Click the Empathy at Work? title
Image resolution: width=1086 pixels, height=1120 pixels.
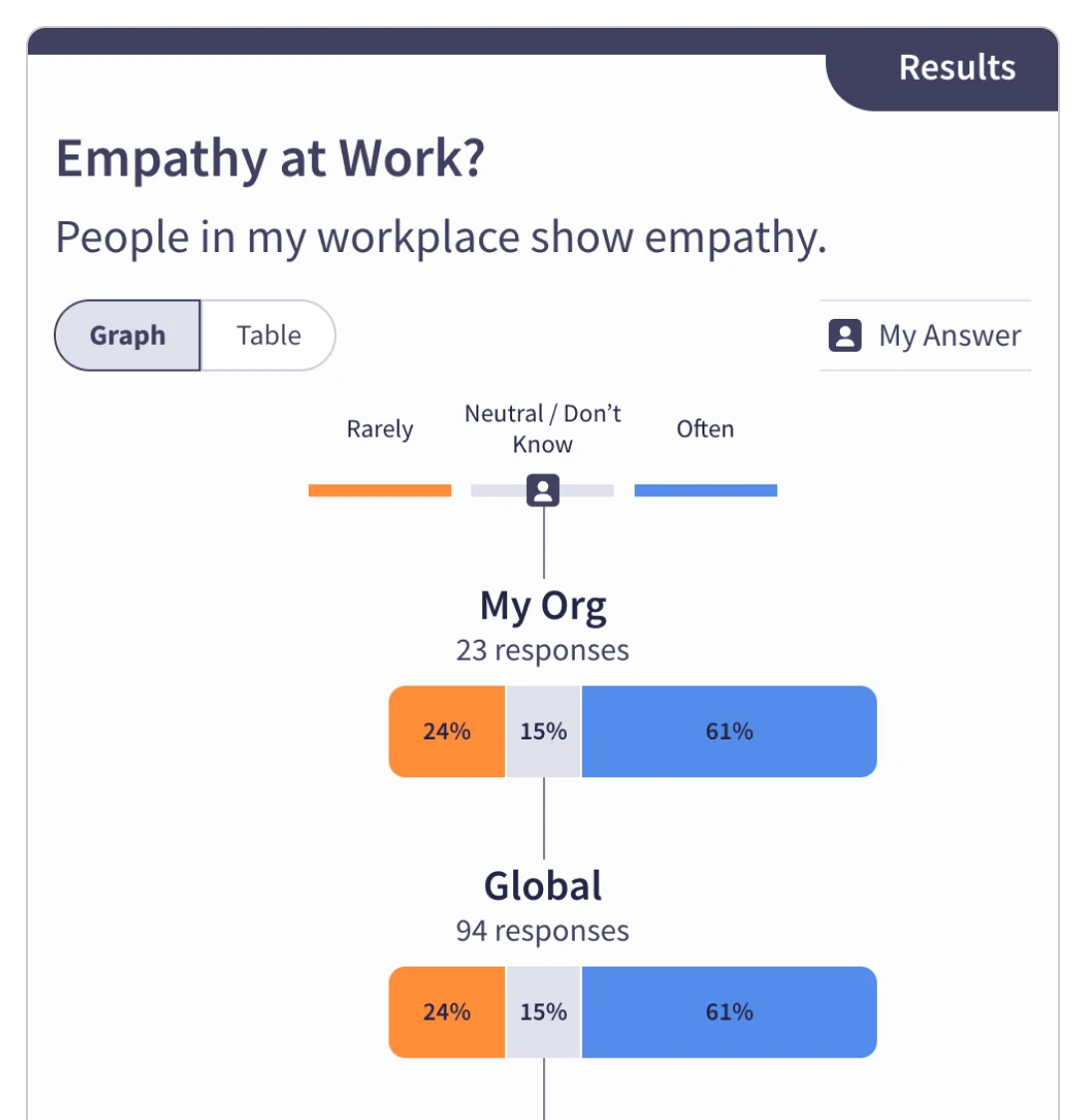click(x=270, y=157)
